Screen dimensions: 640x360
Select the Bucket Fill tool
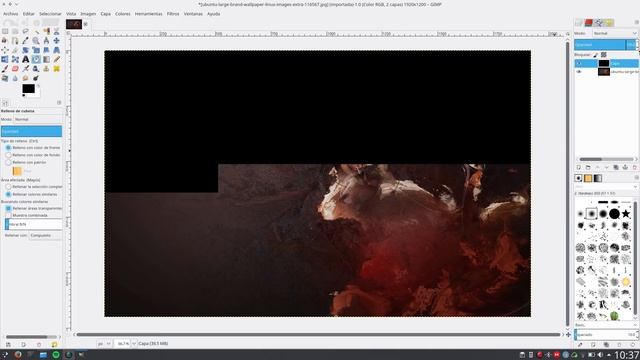click(x=36, y=59)
